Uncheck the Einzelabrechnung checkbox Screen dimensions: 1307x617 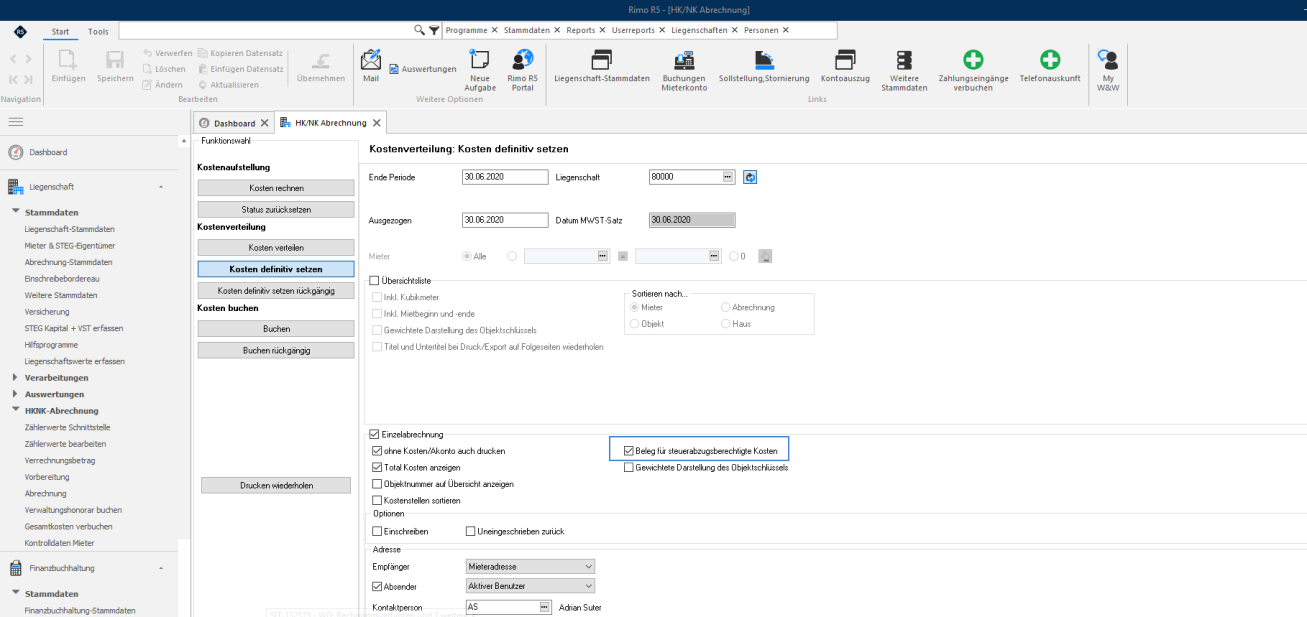click(374, 434)
